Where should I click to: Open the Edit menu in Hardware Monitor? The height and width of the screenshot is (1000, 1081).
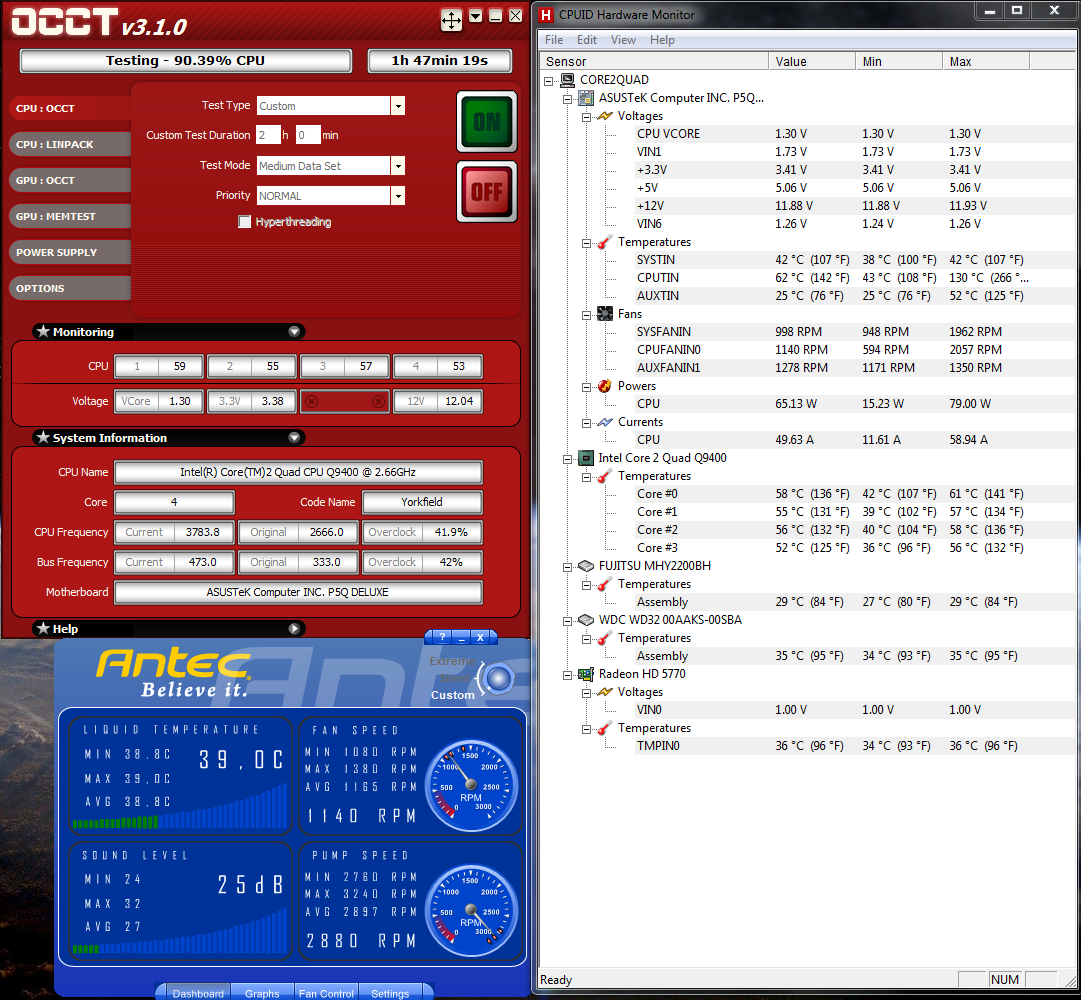coord(587,40)
